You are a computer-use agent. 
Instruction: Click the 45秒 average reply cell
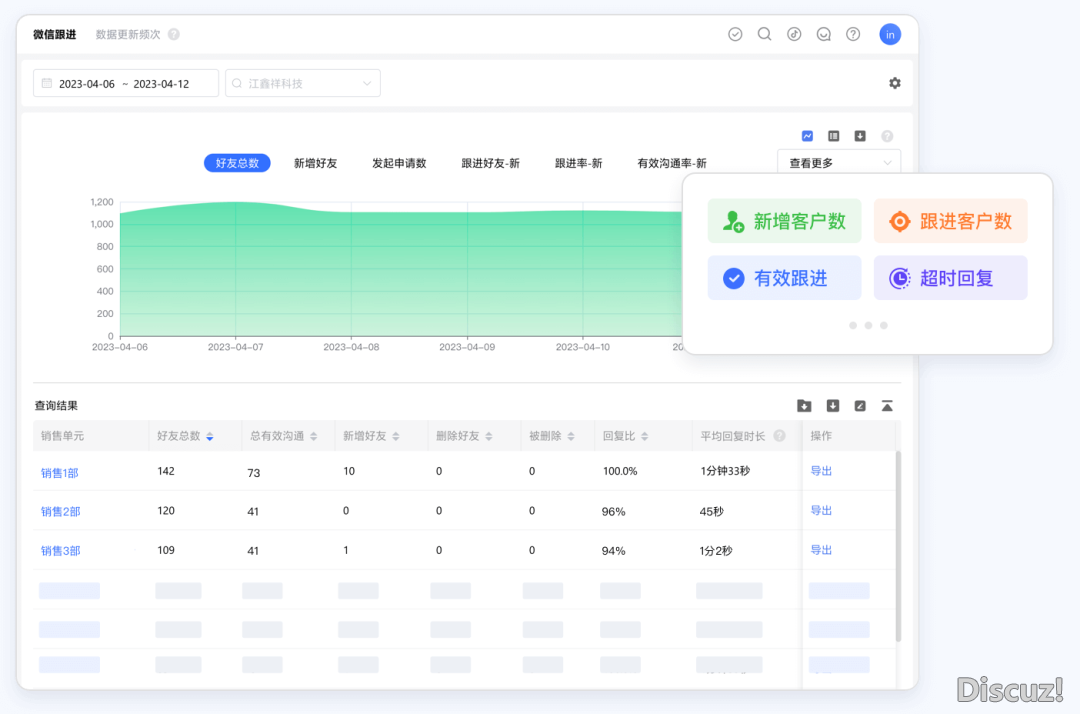point(712,512)
